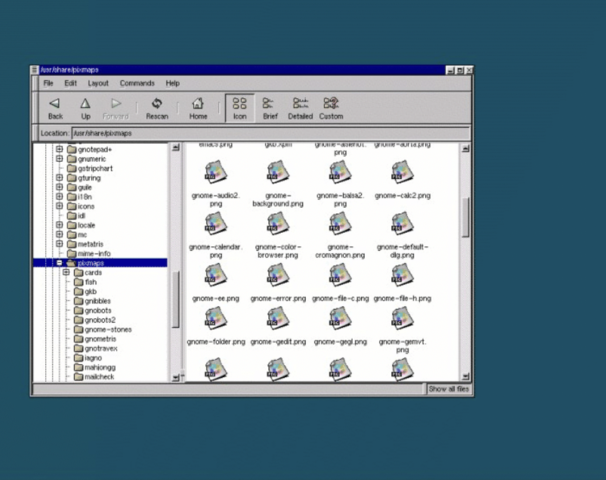Open the Edit menu
Image resolution: width=606 pixels, height=480 pixels.
pos(70,83)
